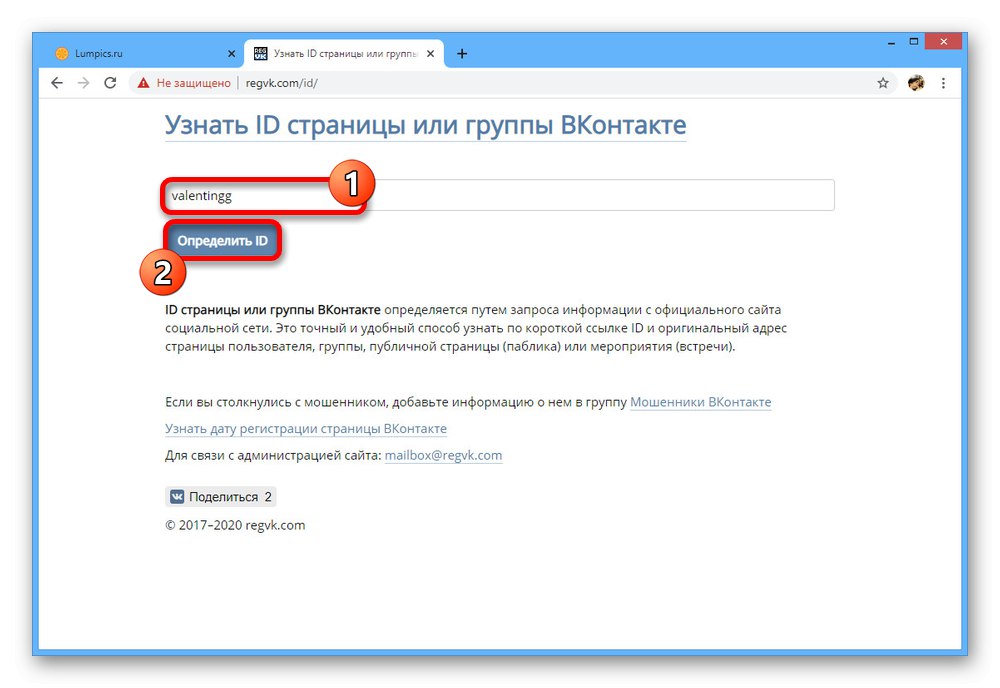
Task: Bookmark this page with the star icon
Action: [883, 83]
